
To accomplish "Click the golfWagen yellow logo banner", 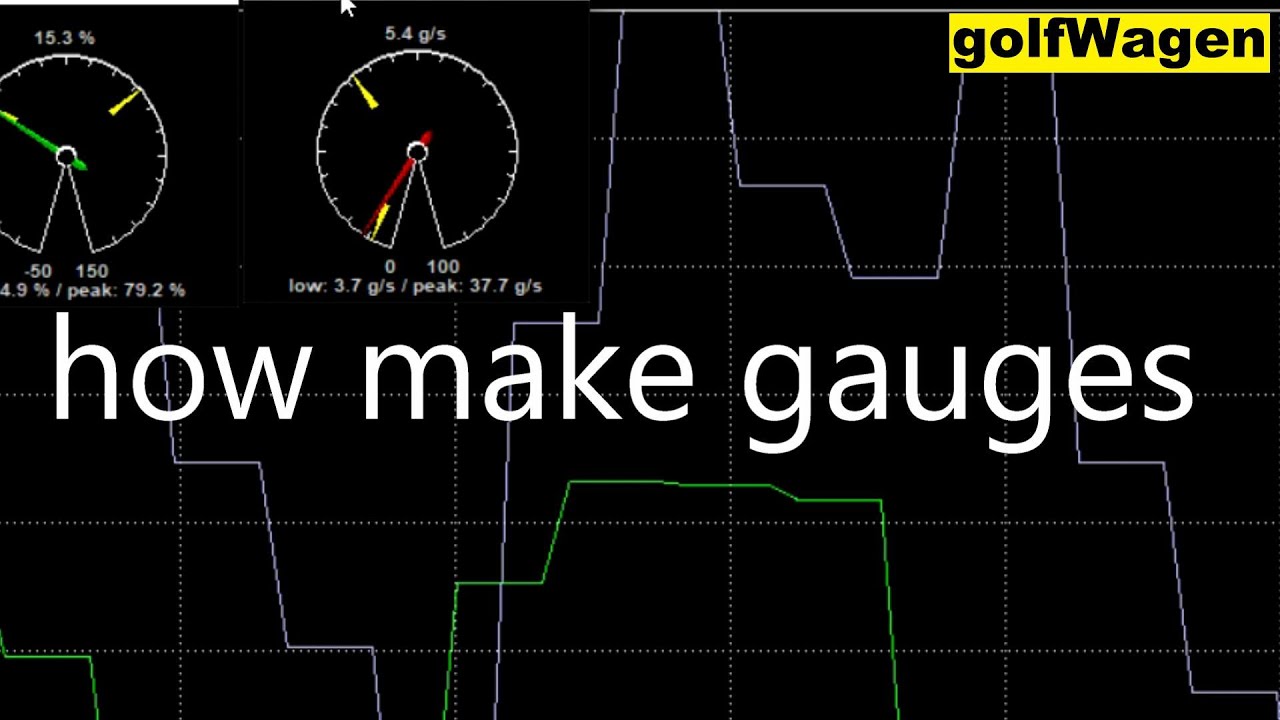I will [x=1109, y=44].
